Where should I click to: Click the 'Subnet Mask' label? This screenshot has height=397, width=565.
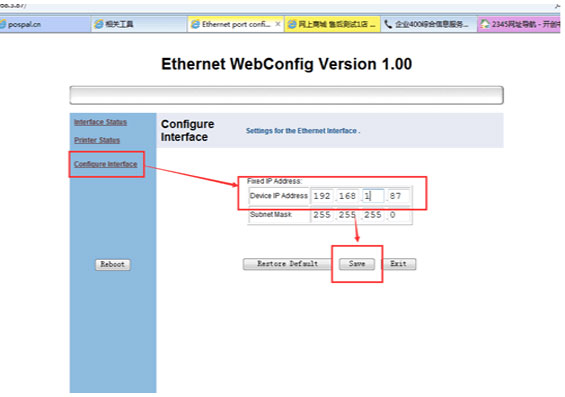tap(271, 214)
